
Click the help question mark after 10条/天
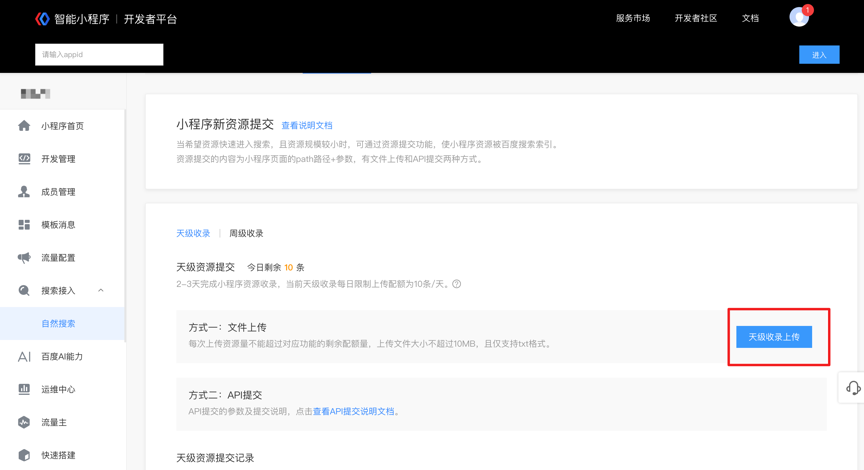457,284
